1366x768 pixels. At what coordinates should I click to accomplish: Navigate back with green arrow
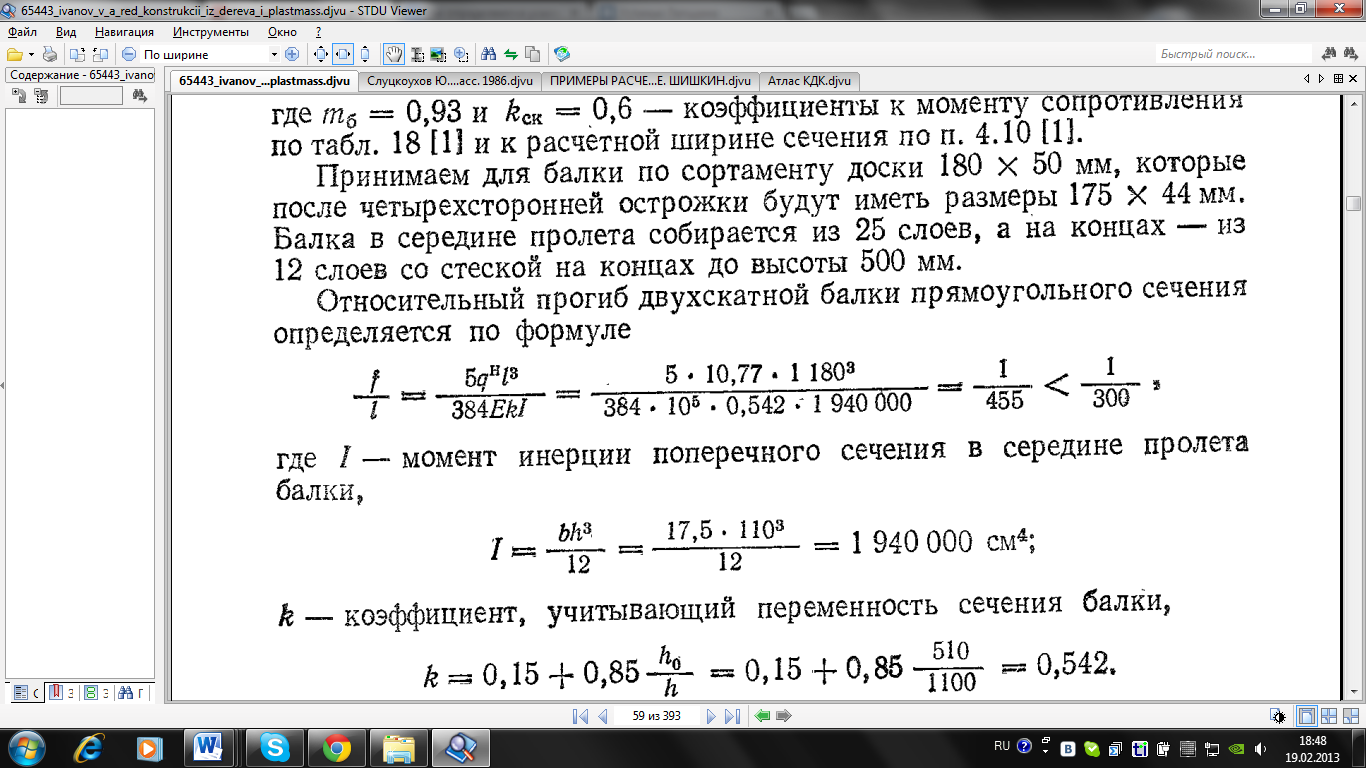763,716
